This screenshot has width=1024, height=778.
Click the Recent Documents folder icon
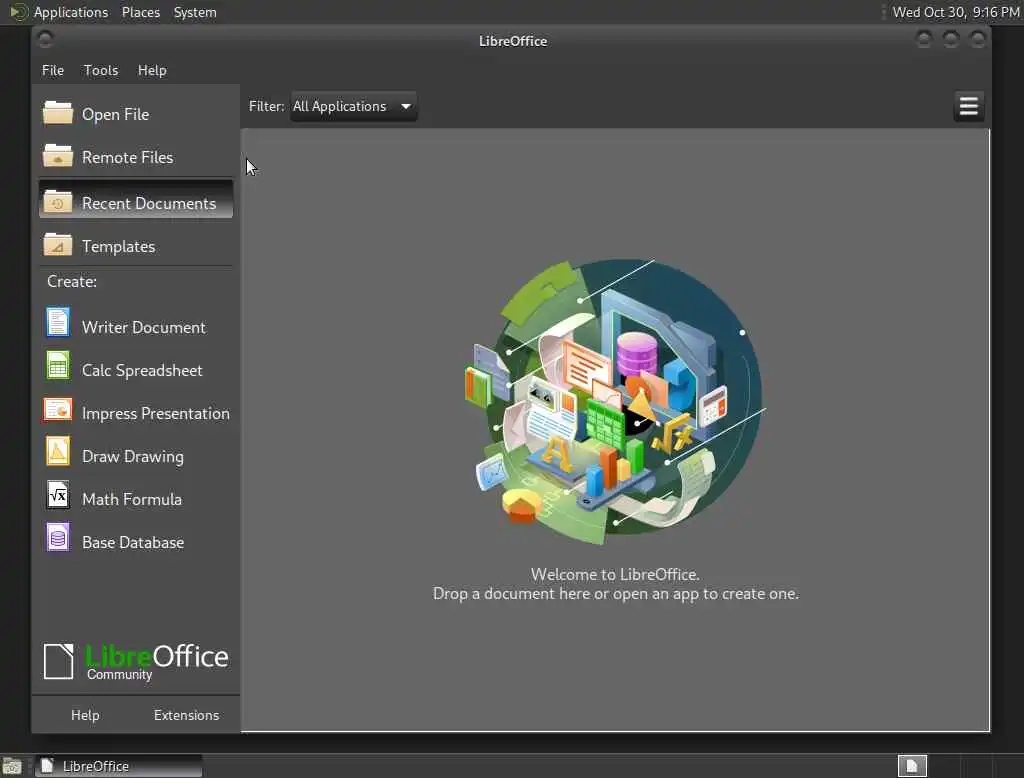click(57, 202)
